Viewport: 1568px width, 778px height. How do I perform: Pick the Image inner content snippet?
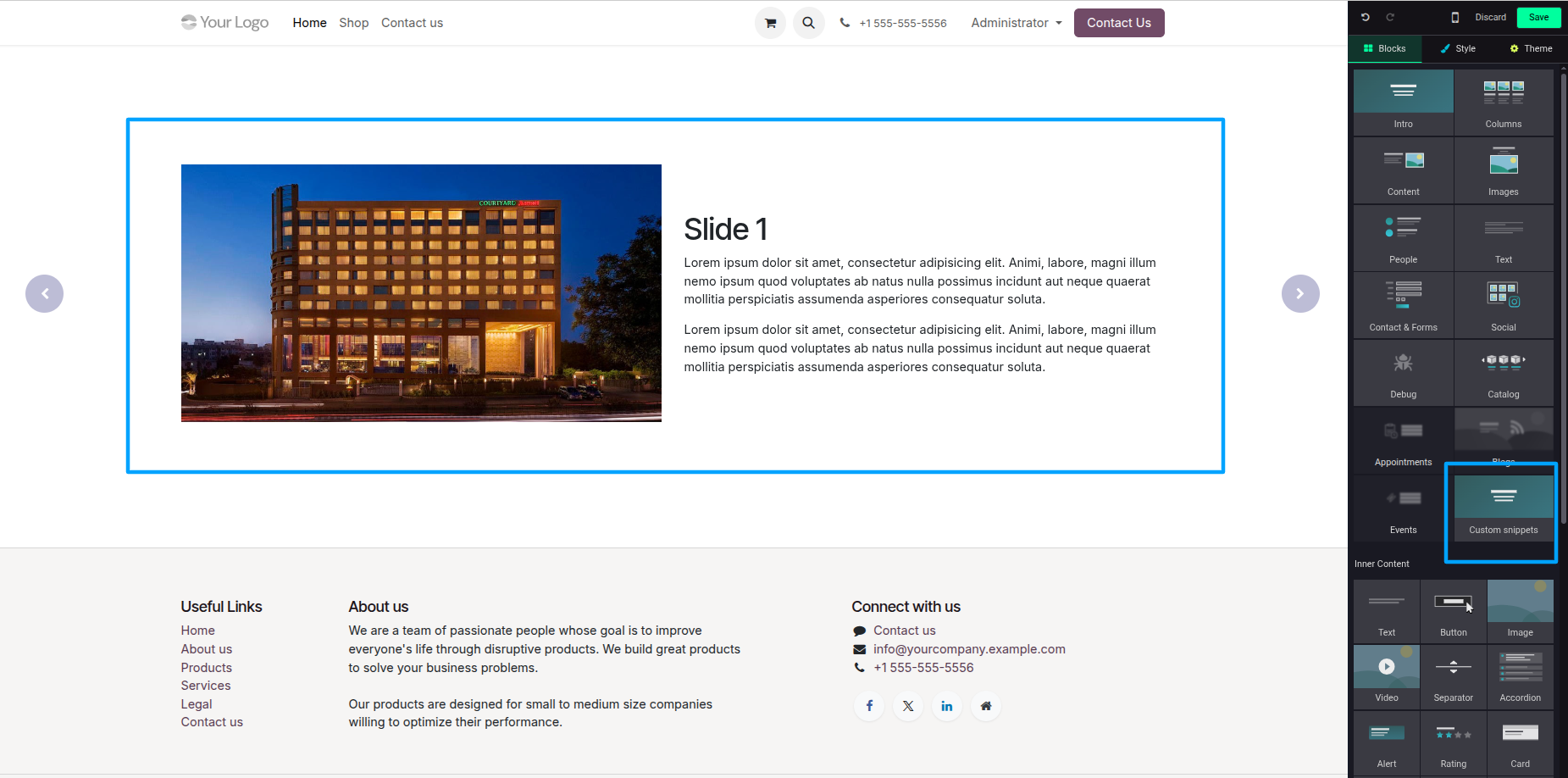(x=1521, y=611)
